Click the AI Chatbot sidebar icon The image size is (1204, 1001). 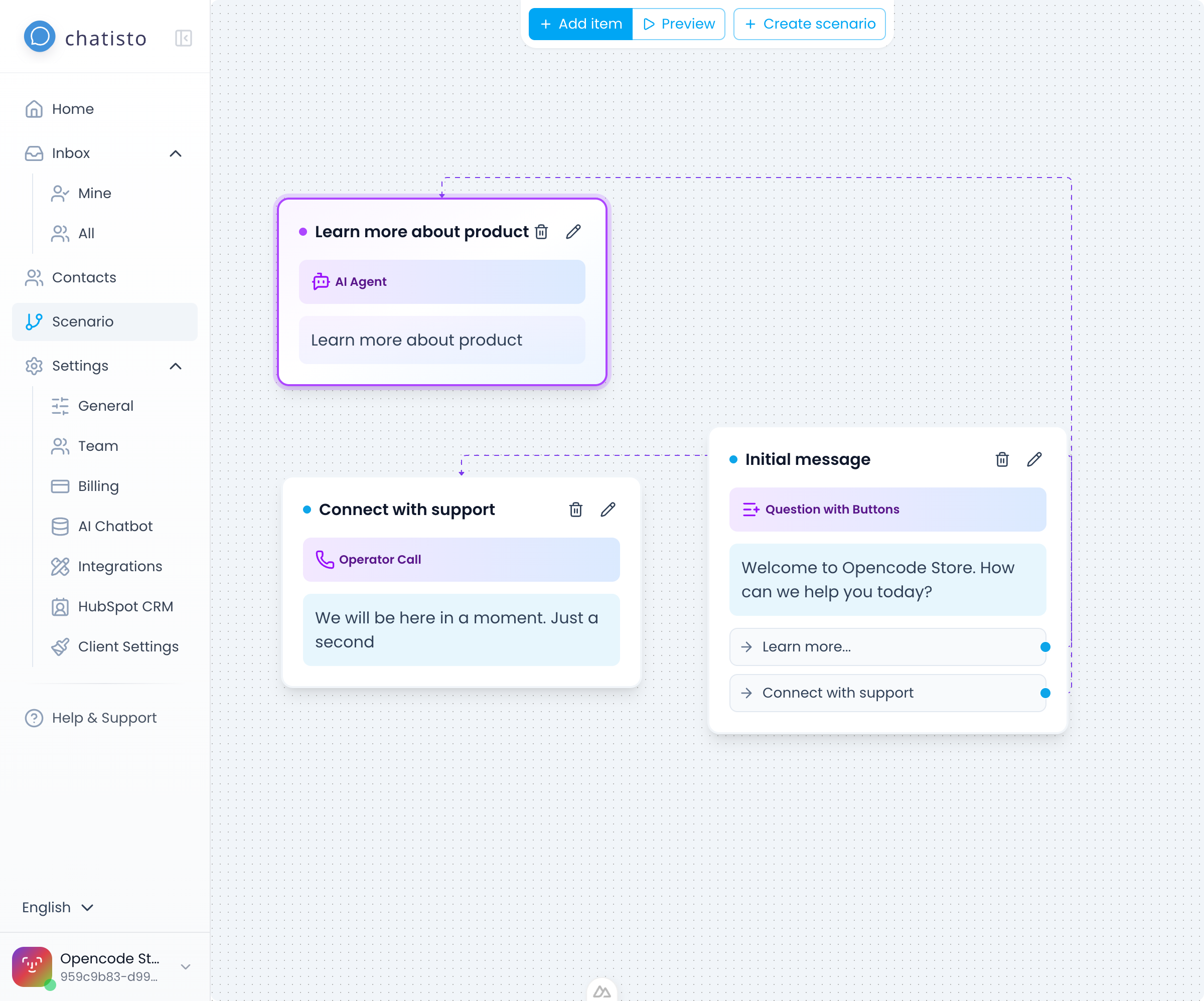[x=60, y=526]
